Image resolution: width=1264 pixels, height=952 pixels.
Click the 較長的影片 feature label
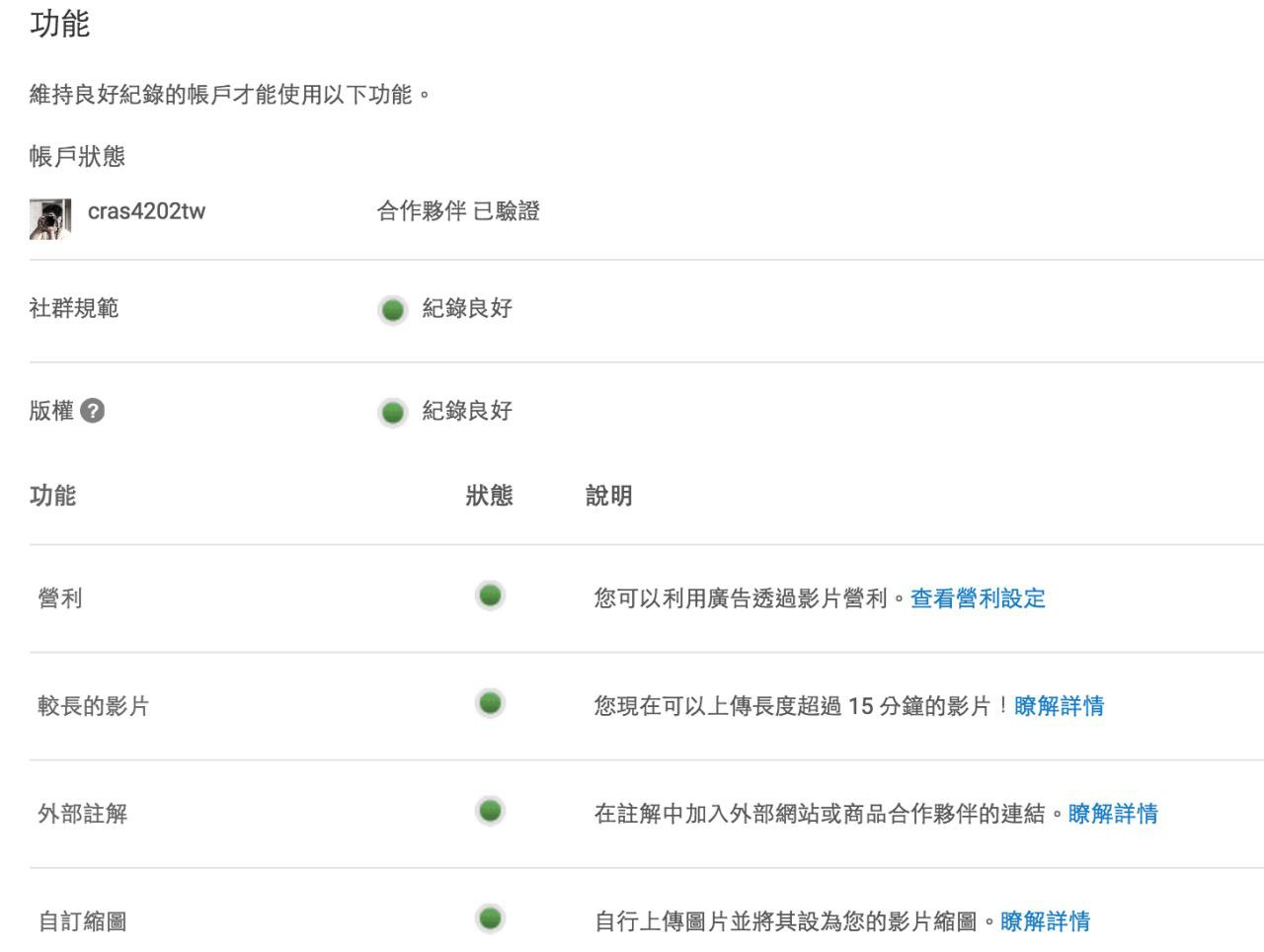(x=94, y=706)
